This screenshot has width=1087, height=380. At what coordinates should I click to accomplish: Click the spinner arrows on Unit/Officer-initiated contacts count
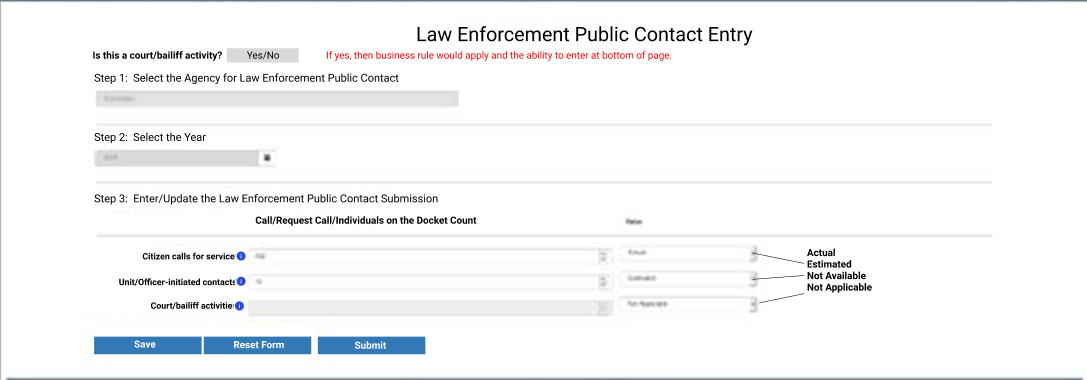603,282
